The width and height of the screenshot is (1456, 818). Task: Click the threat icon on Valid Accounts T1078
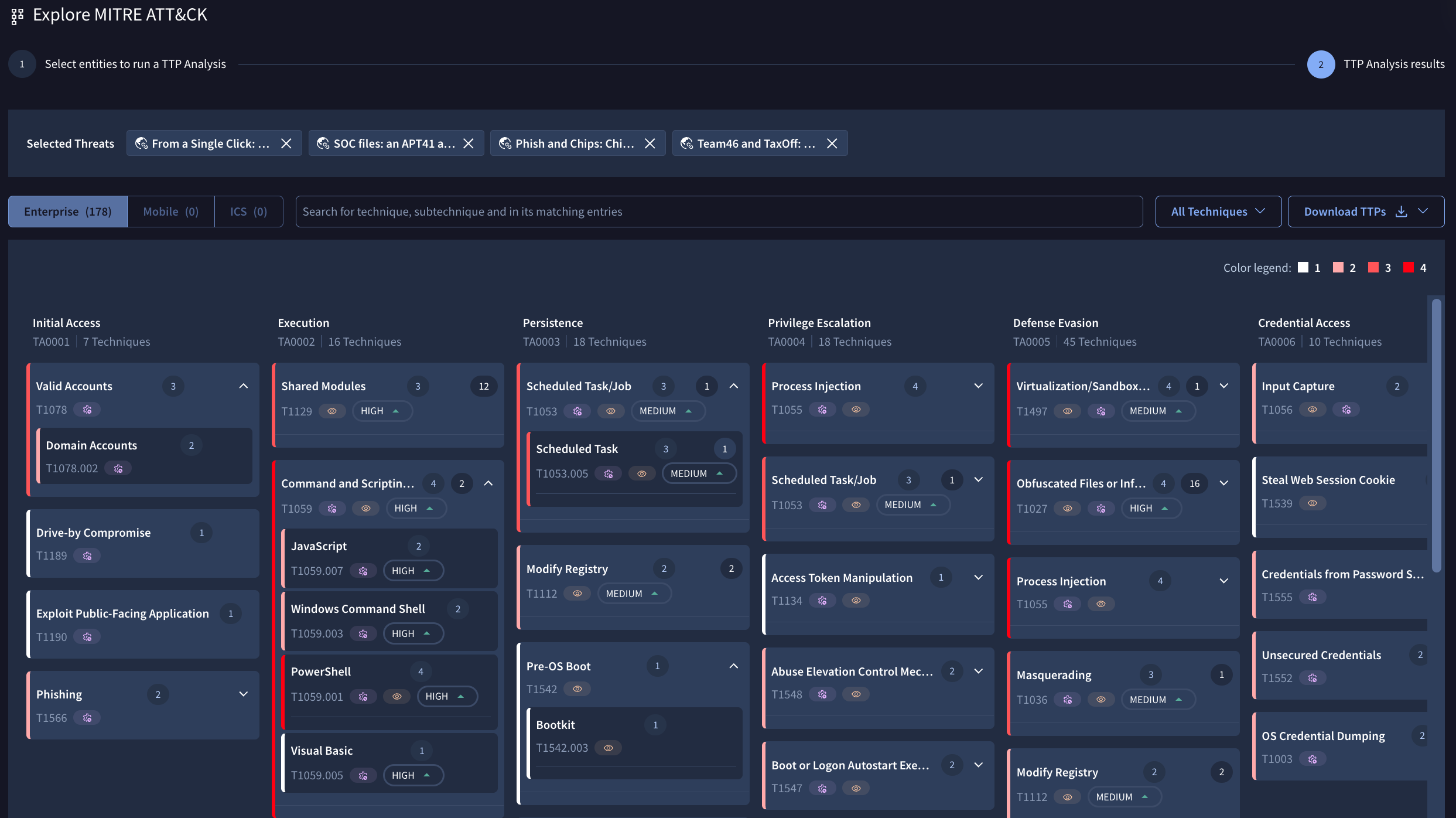click(87, 410)
